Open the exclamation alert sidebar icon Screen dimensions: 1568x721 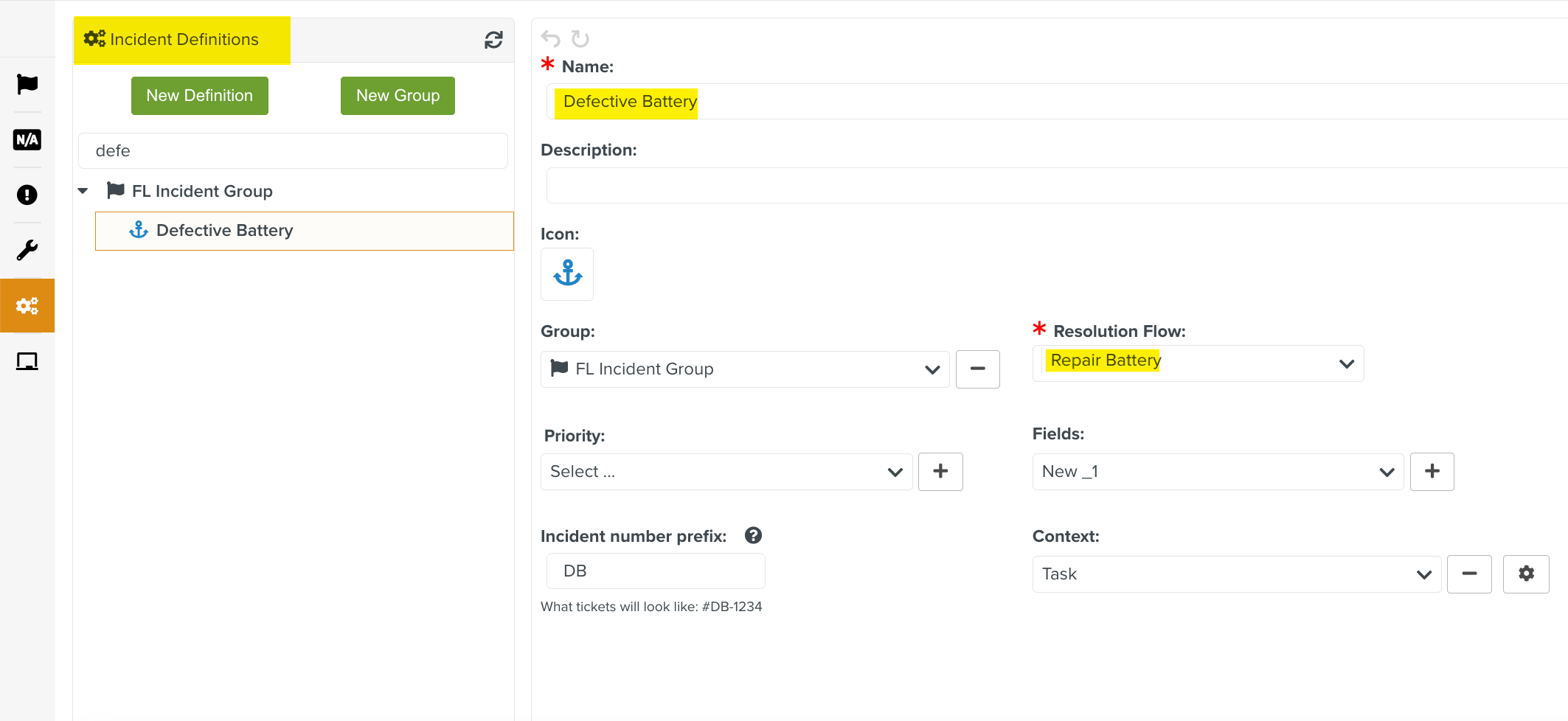[27, 195]
